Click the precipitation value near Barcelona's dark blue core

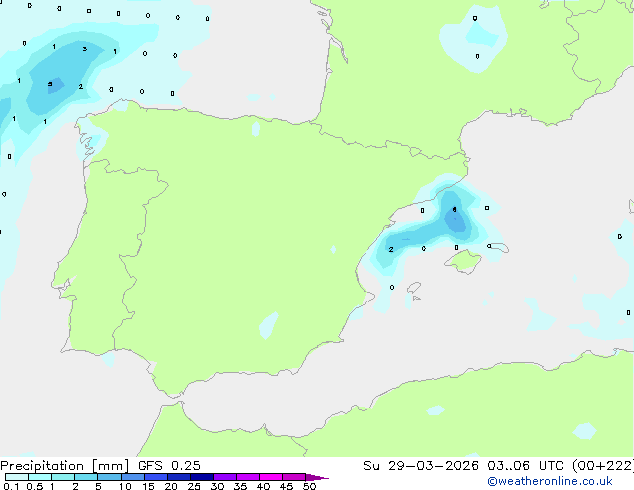pos(454,209)
